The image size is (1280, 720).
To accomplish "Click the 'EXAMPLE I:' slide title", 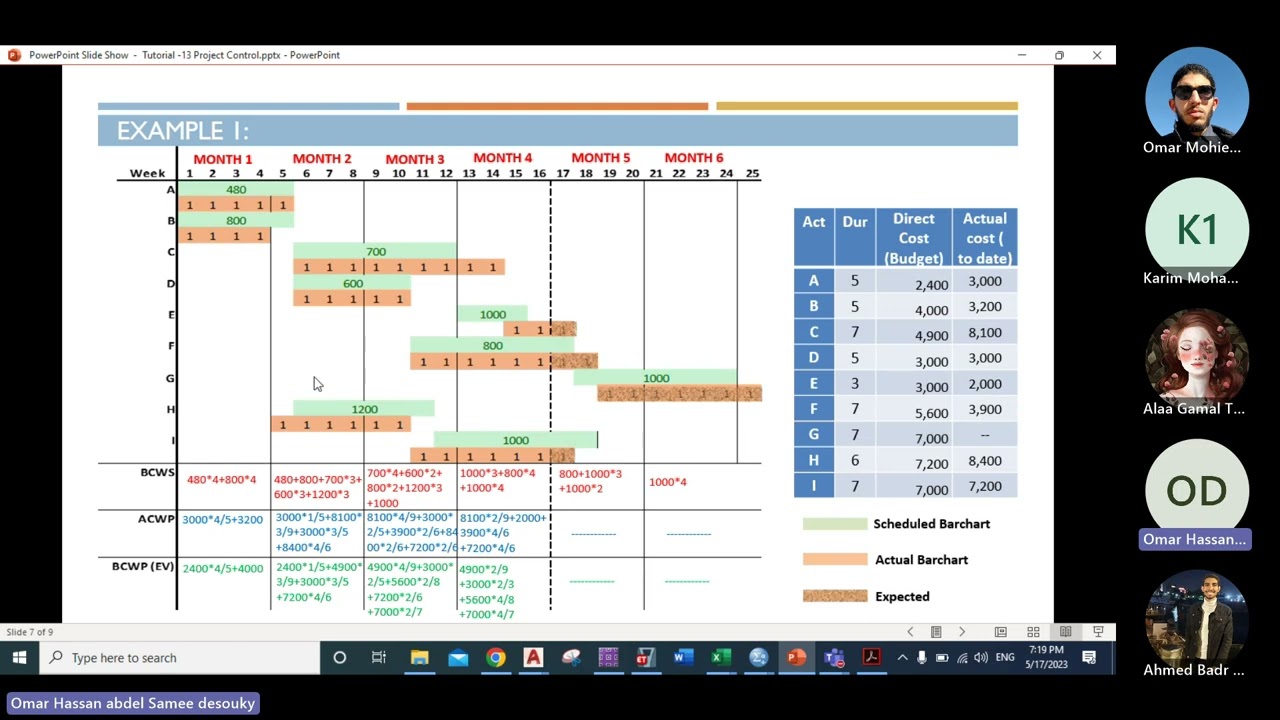I will [183, 131].
